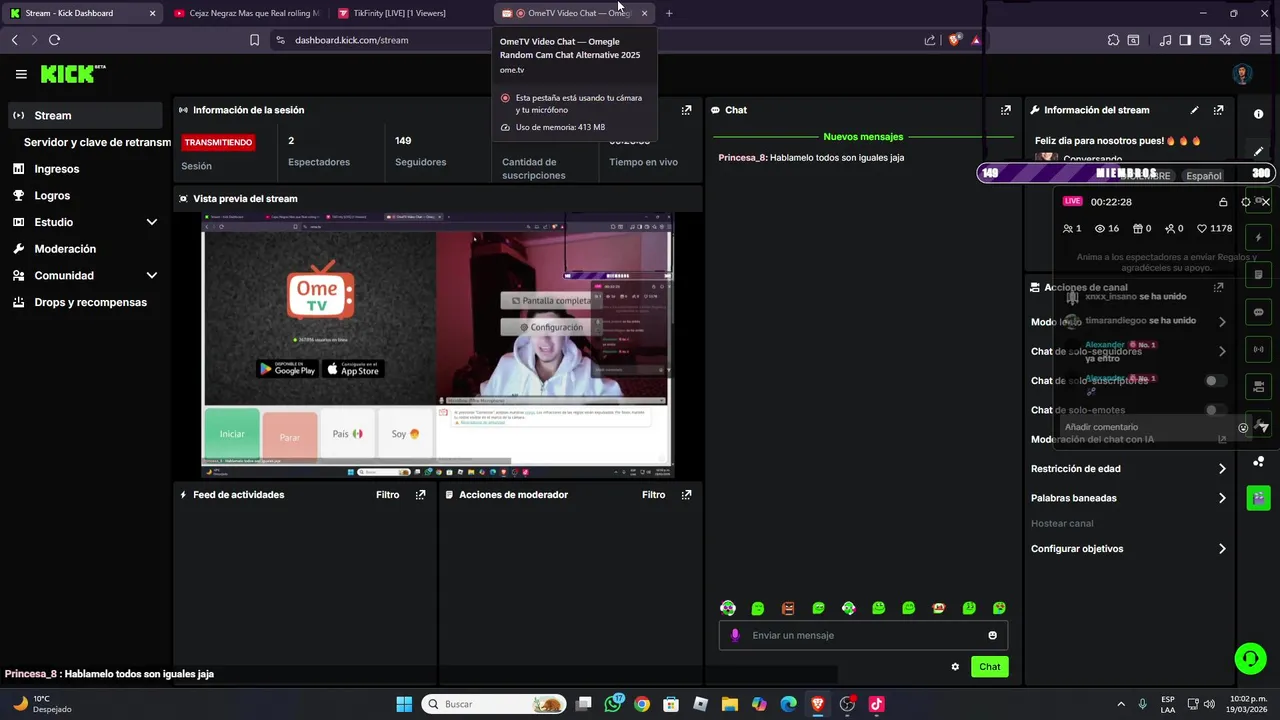This screenshot has width=1280, height=720.
Task: Open Brave Shields icon in address bar
Action: [954, 40]
